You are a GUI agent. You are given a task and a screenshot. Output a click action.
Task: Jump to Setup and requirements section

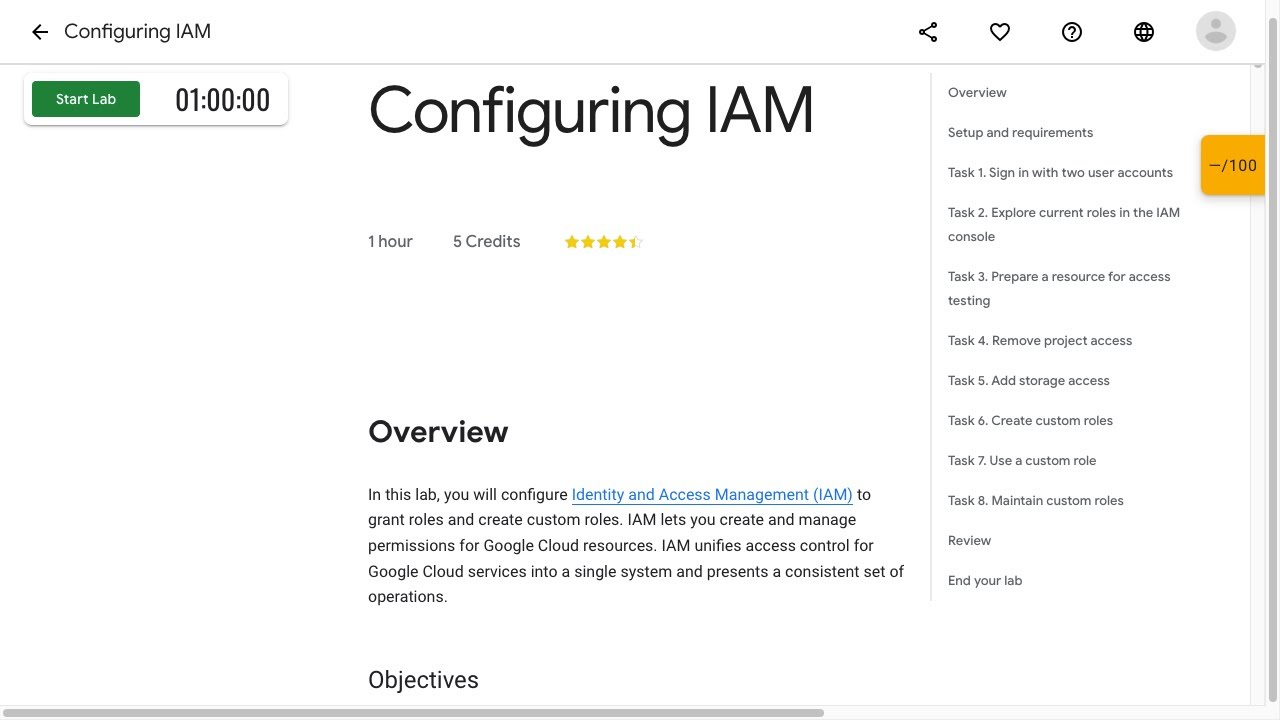(1020, 132)
